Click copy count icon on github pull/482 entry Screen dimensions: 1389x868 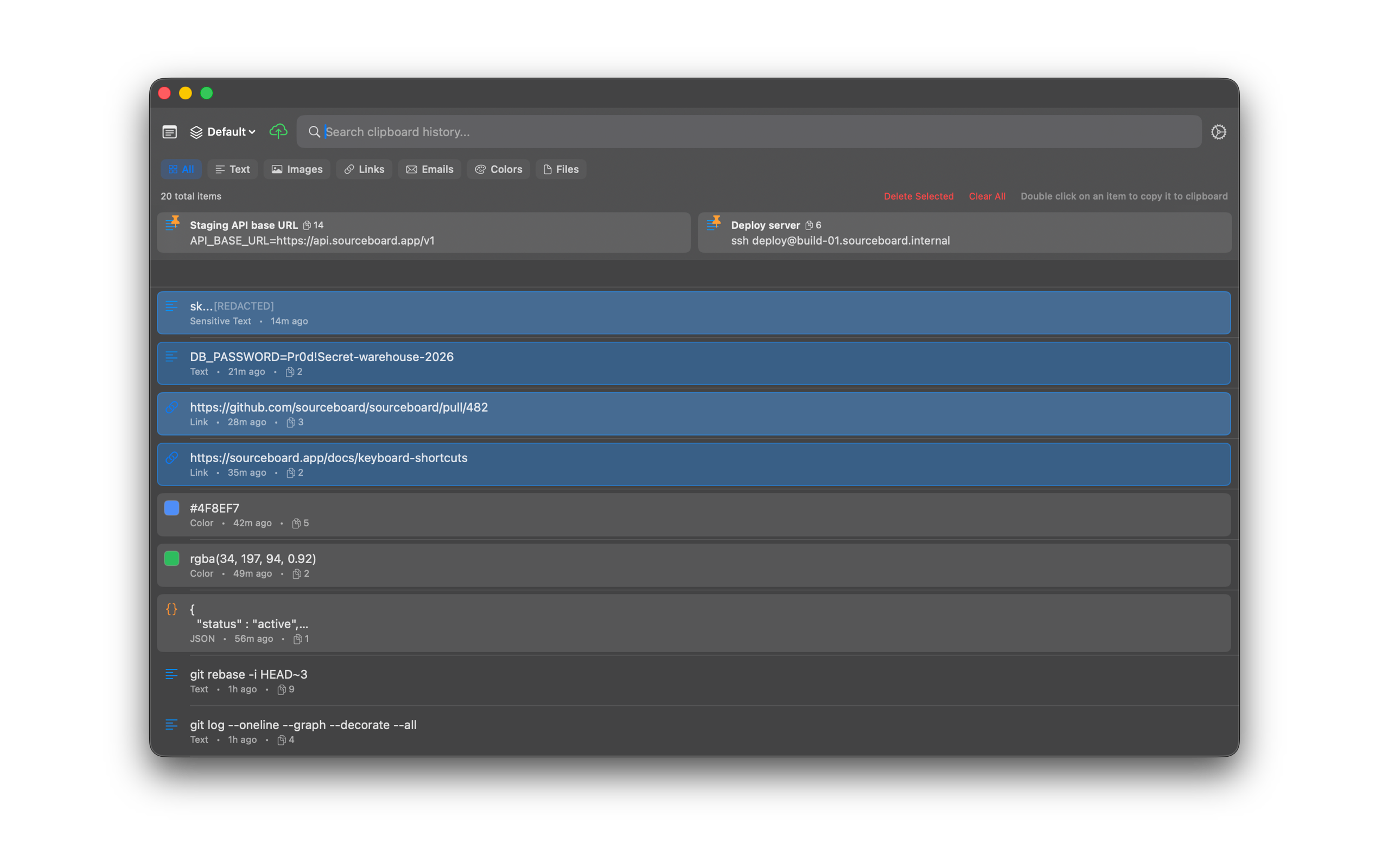tap(291, 423)
